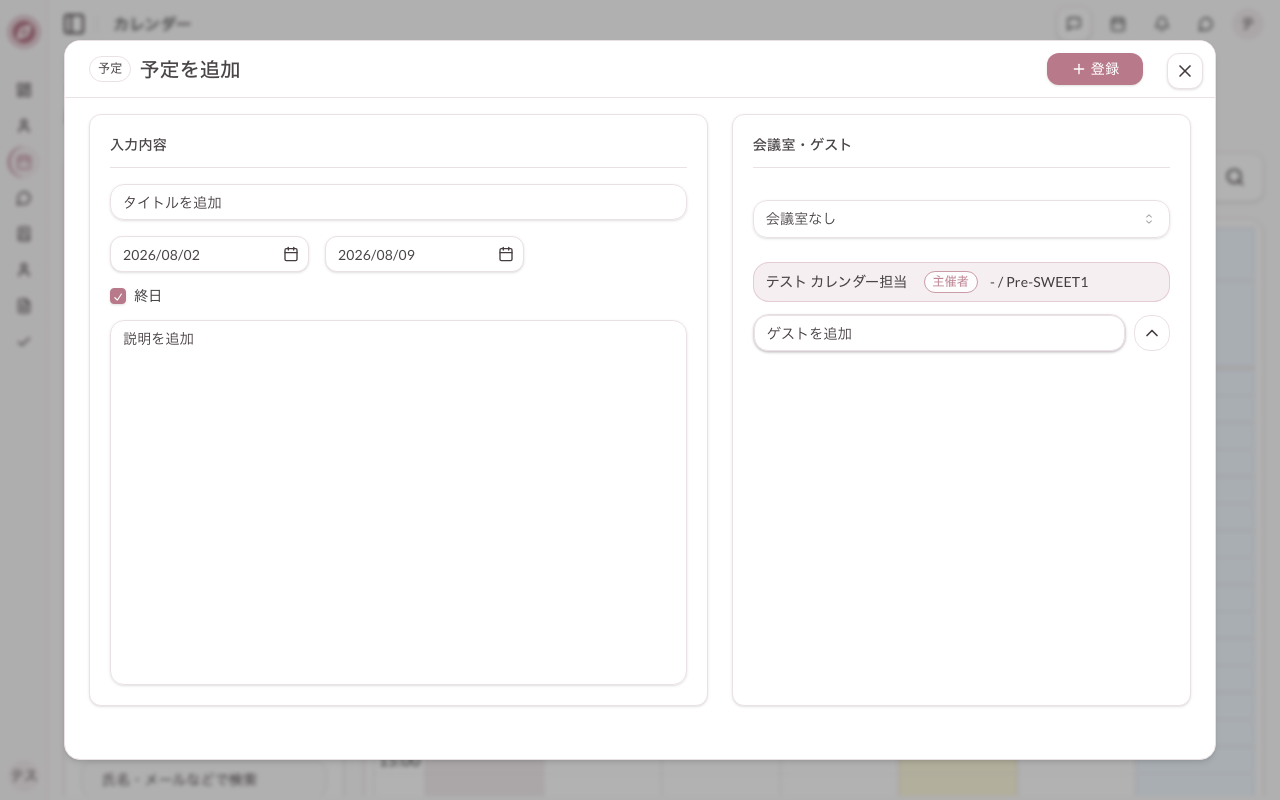Focus the 説明を追加 description textarea
This screenshot has width=1280, height=800.
coord(398,502)
